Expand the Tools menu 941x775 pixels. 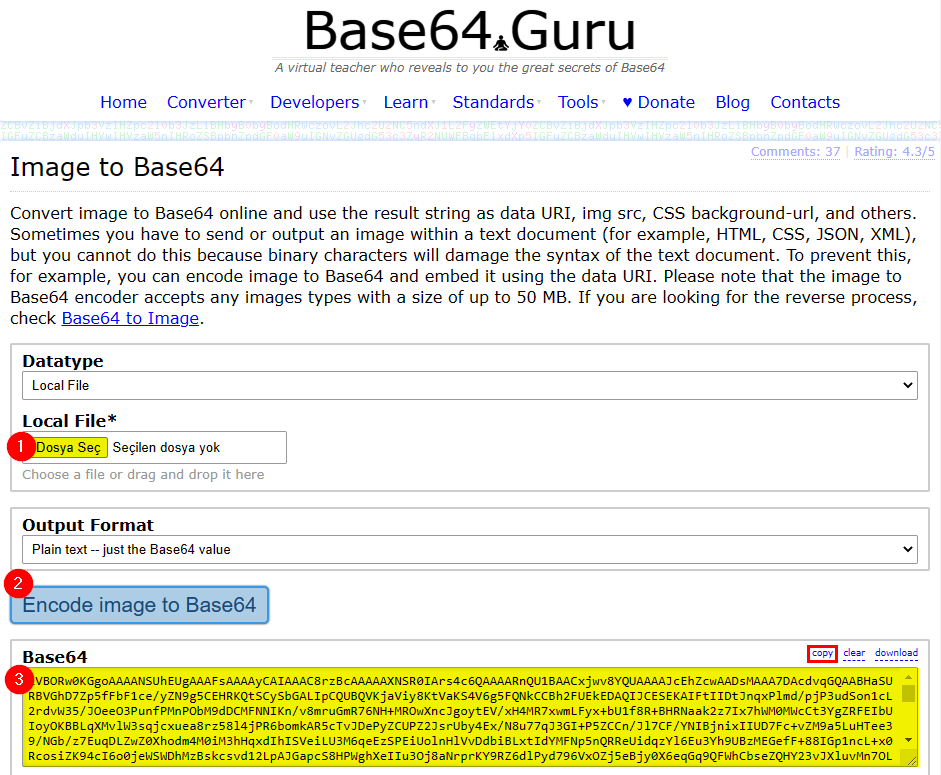pos(581,102)
